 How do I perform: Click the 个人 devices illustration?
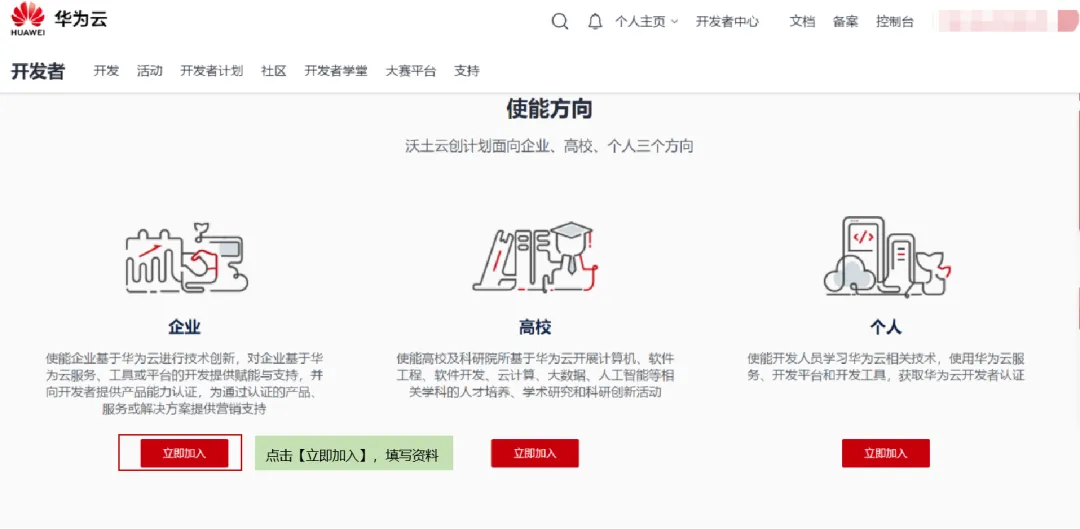point(886,256)
